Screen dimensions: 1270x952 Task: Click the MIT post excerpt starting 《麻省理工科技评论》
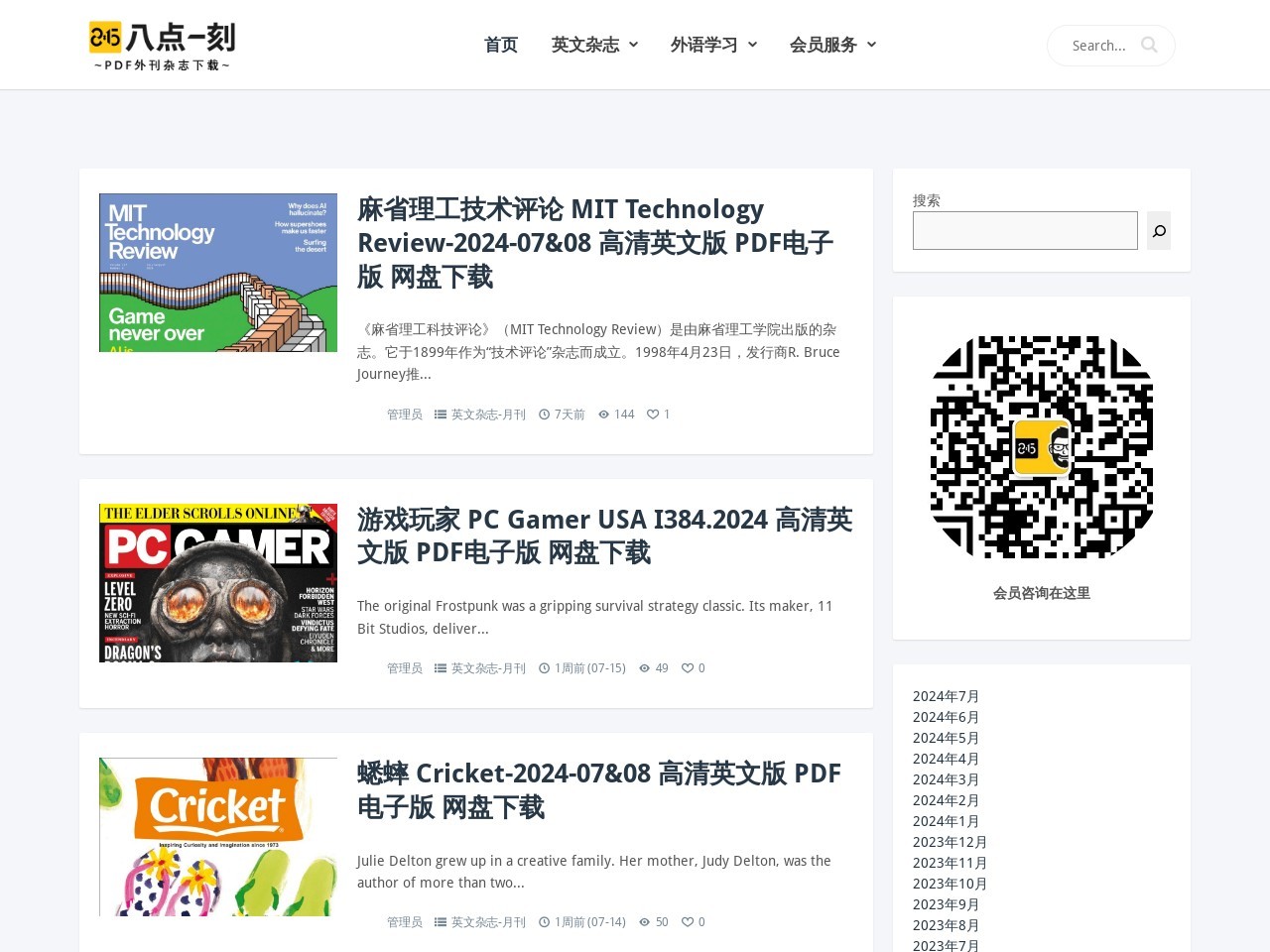(599, 351)
